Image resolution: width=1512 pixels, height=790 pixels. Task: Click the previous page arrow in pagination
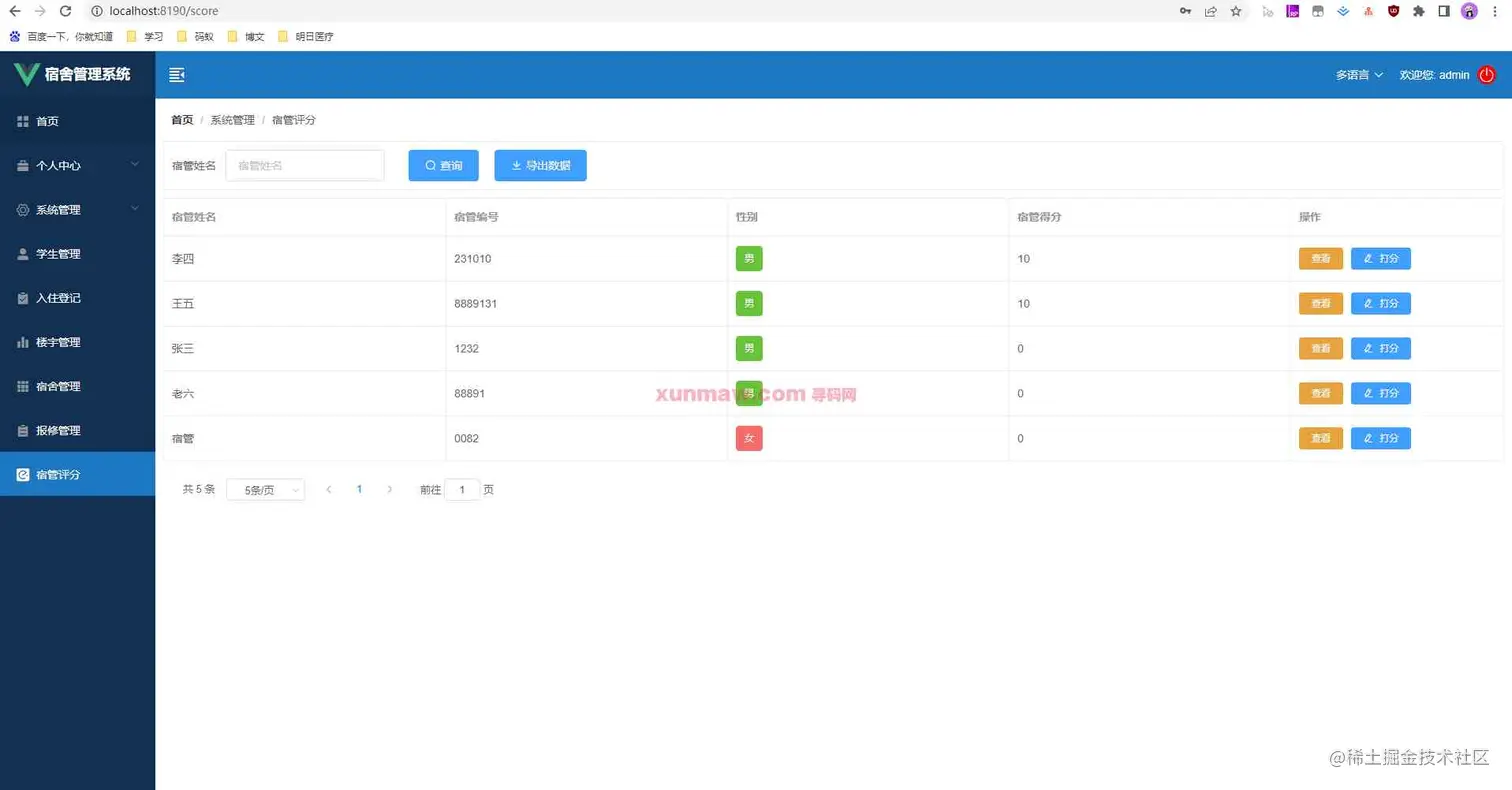click(329, 490)
